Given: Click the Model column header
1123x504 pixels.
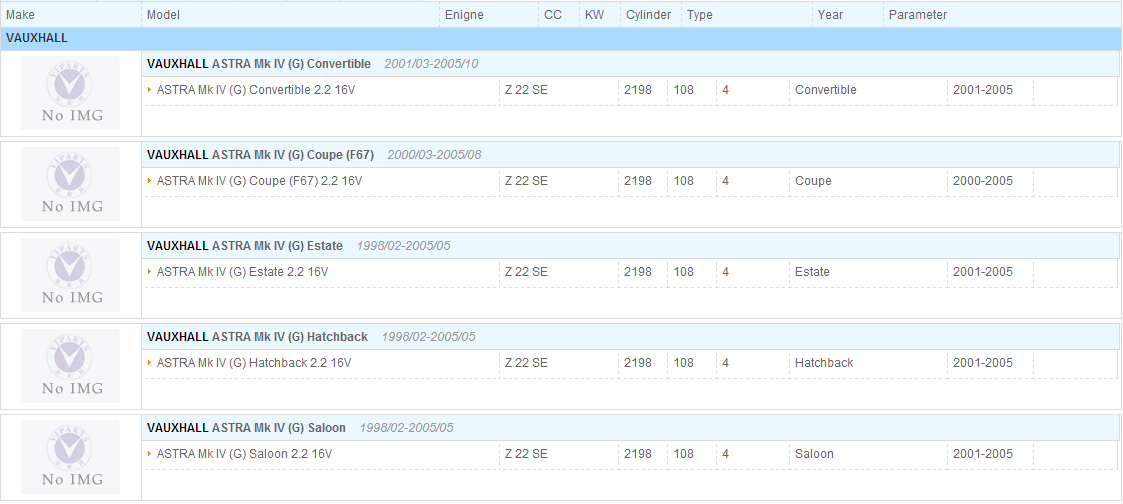Looking at the screenshot, I should pyautogui.click(x=163, y=14).
